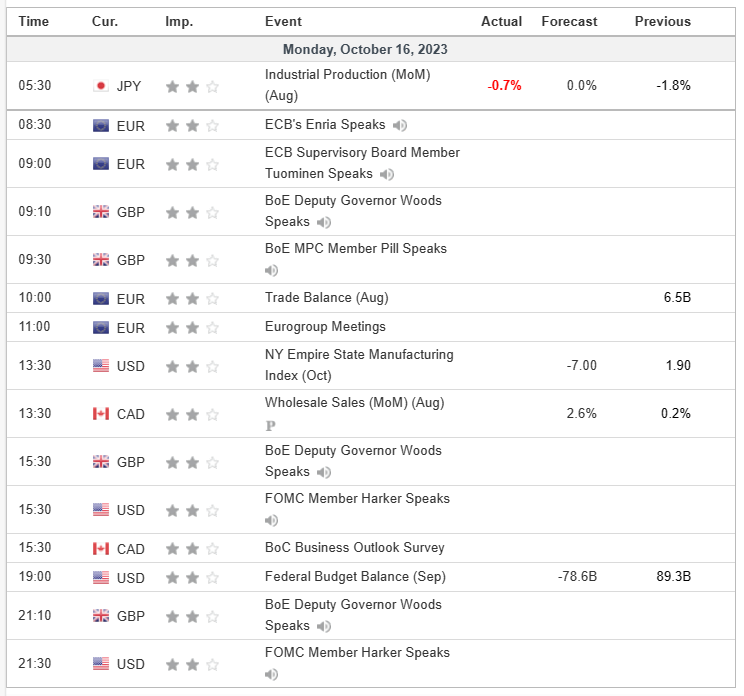Click preliminary 'P' icon under Wholesale Sales
The width and height of the screenshot is (744, 696).
(x=270, y=424)
